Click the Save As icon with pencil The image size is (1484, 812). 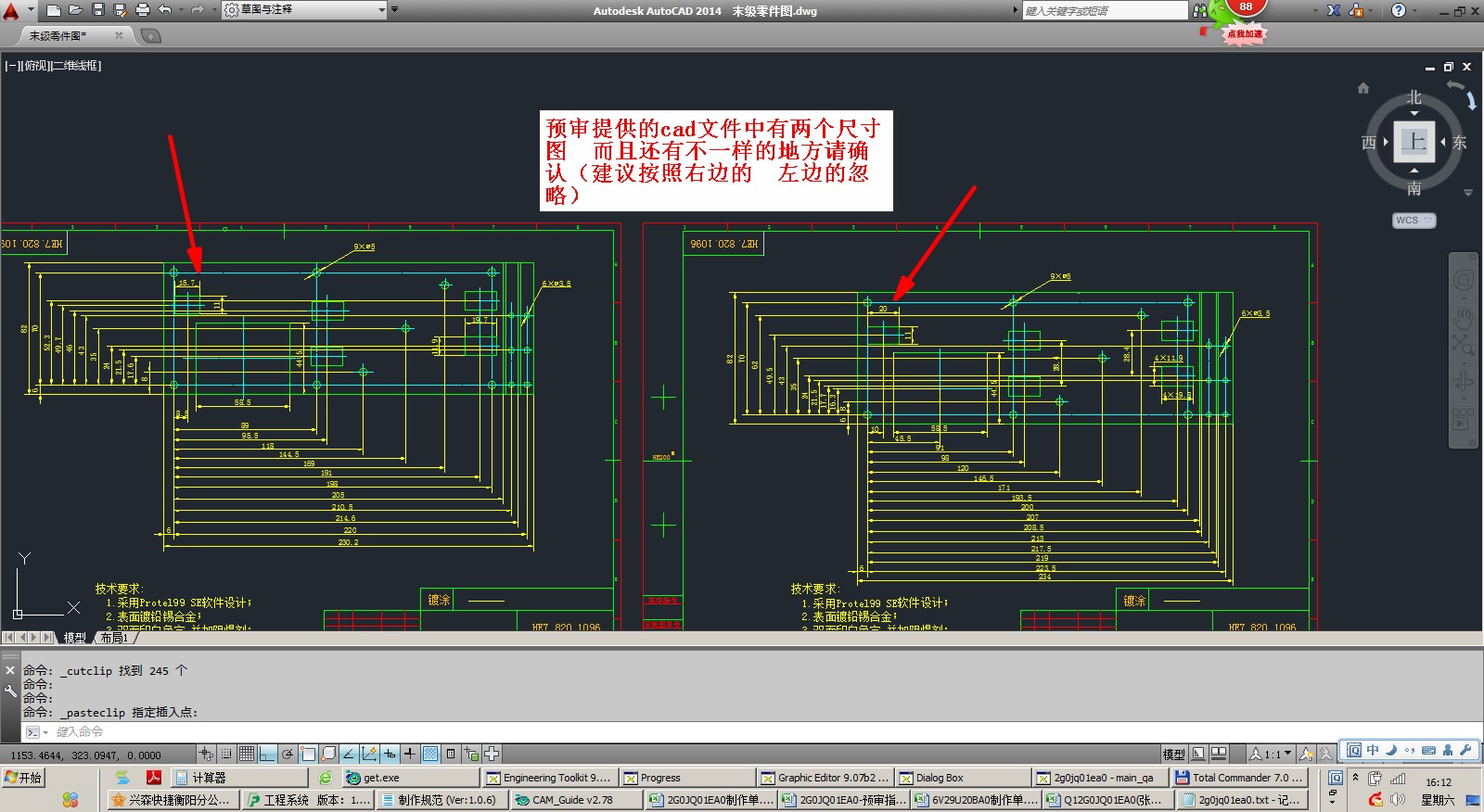(120, 10)
